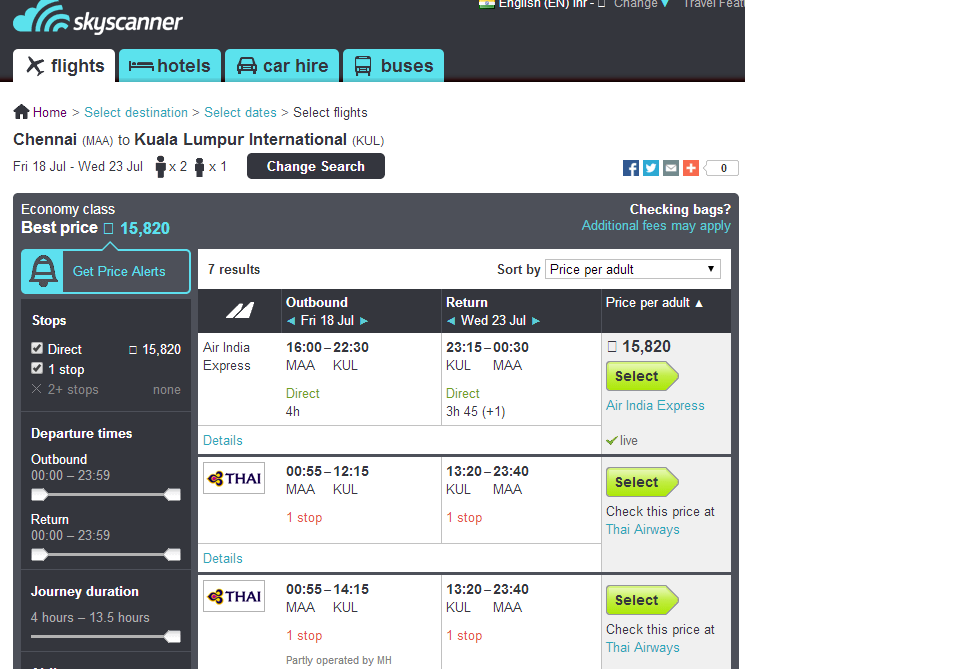
Task: Go to next return date
Action: point(536,321)
